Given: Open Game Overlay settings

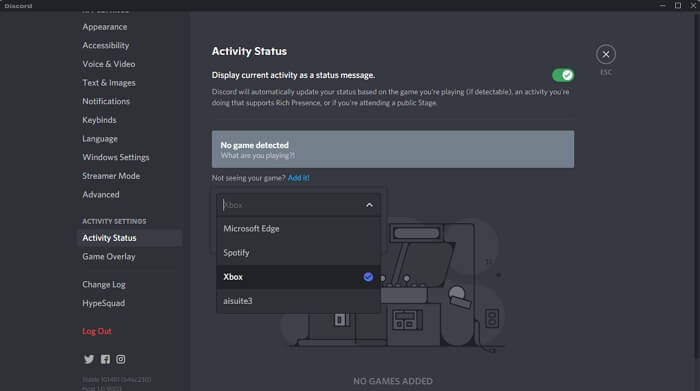Looking at the screenshot, I should 108,257.
